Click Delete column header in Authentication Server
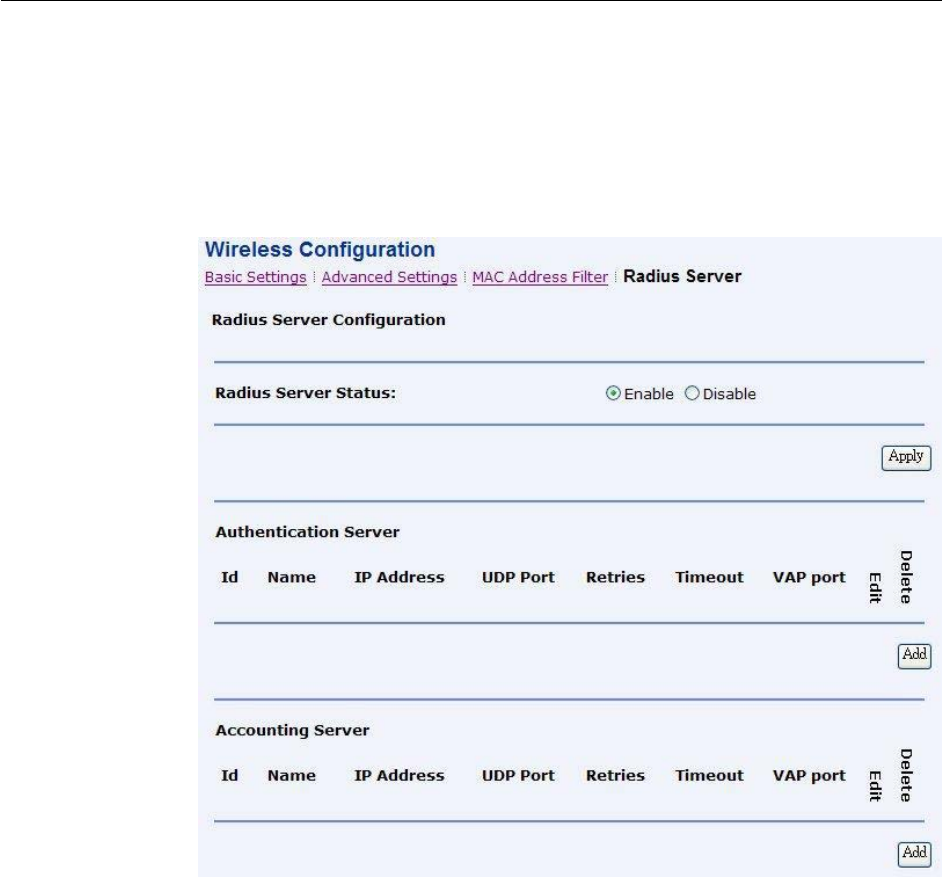Image resolution: width=942 pixels, height=877 pixels. [906, 577]
